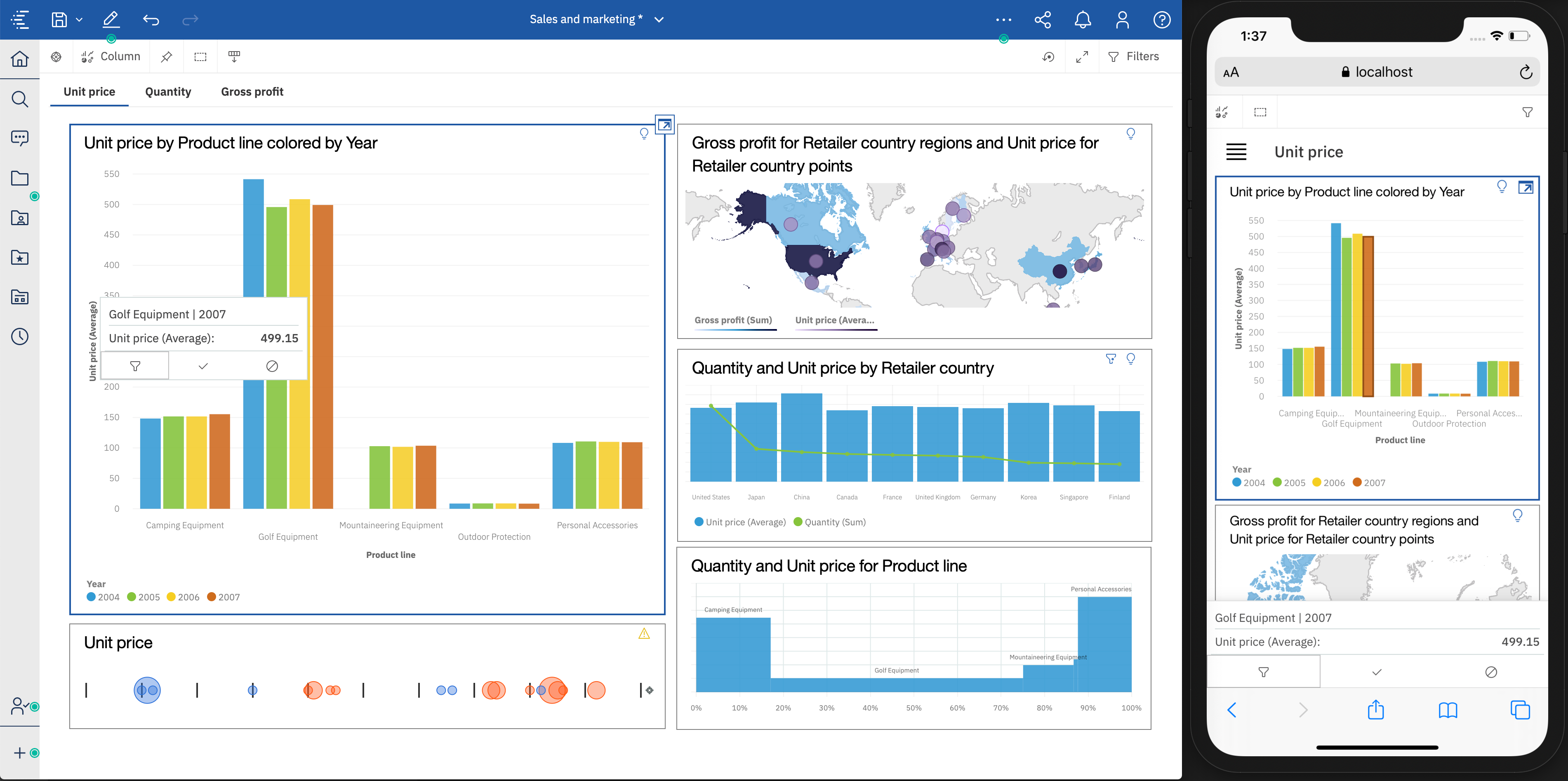The height and width of the screenshot is (781, 1568).
Task: Open the Help question mark icon
Action: [x=1161, y=19]
